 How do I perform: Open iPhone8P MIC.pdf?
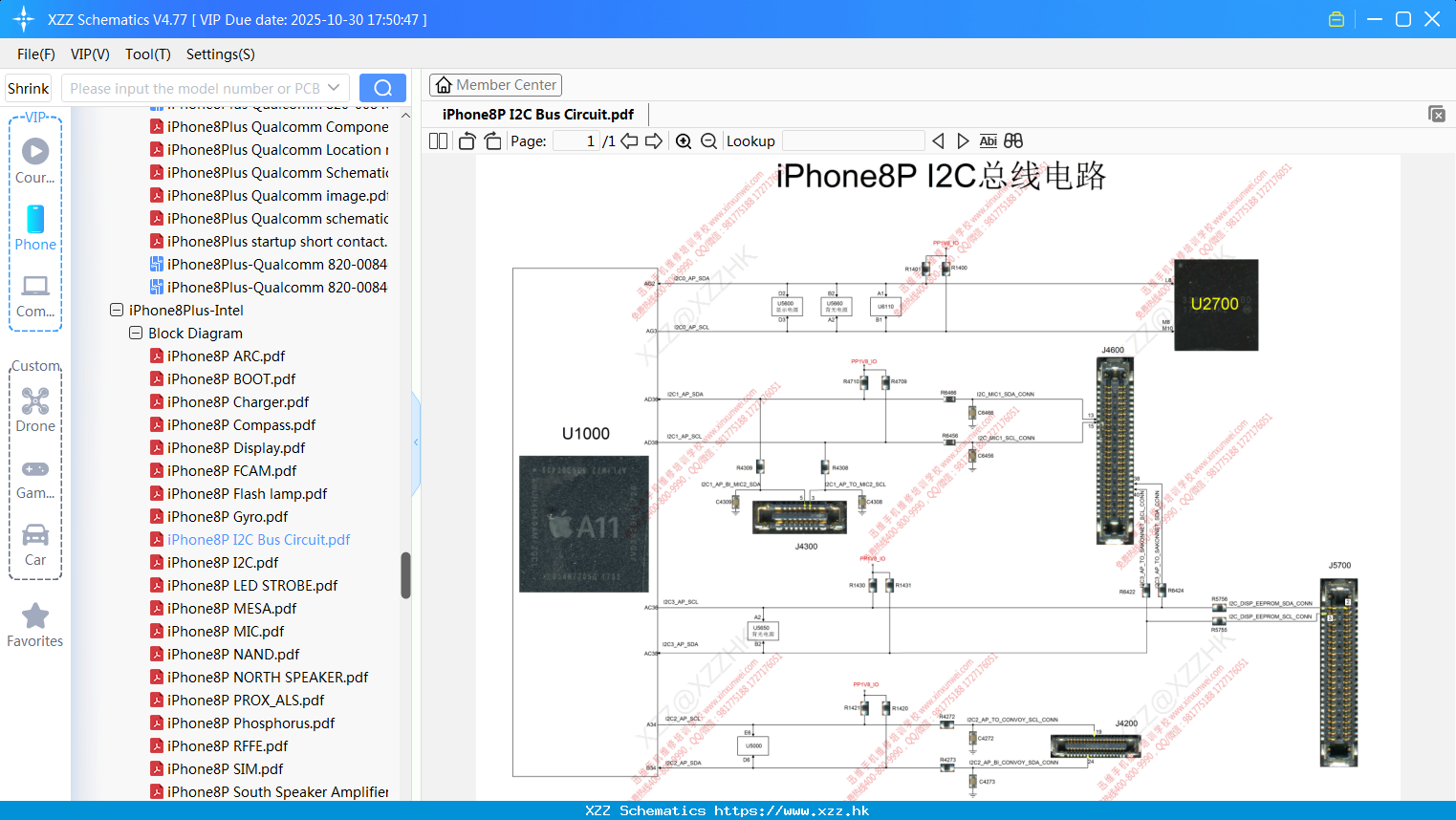pos(226,631)
